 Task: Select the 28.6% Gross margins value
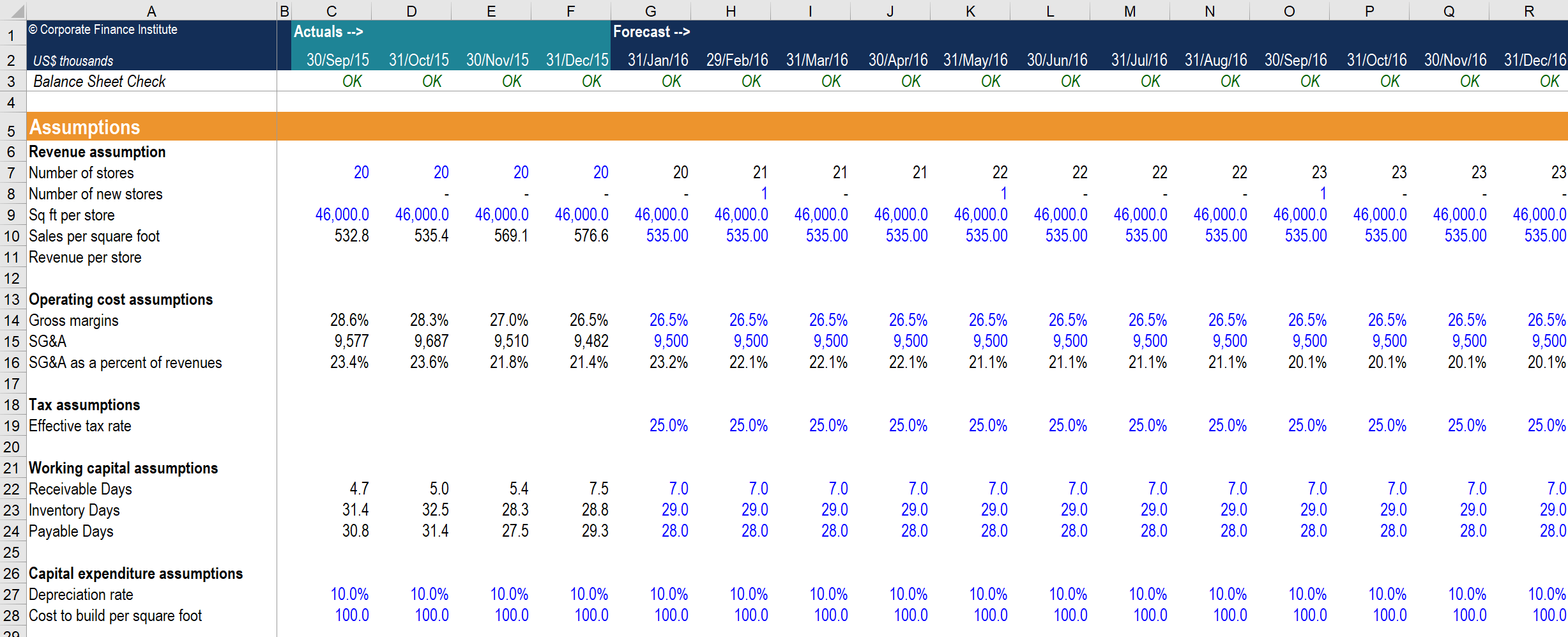click(349, 321)
